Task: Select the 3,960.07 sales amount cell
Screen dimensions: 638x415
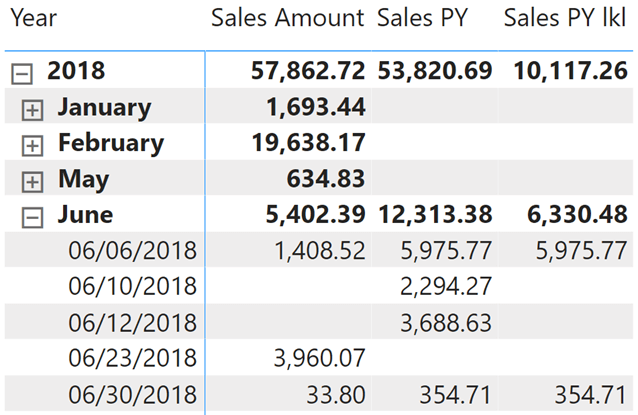Action: (x=319, y=358)
